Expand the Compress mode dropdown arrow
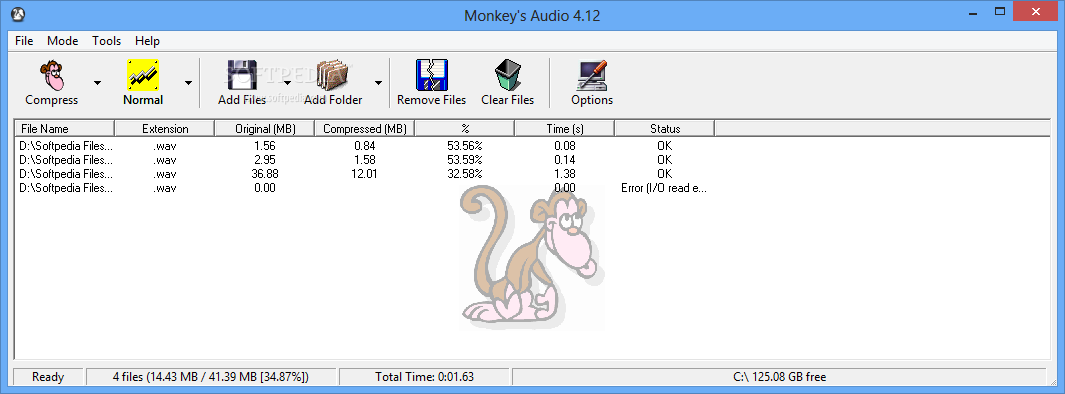The image size is (1065, 394). pyautogui.click(x=97, y=83)
